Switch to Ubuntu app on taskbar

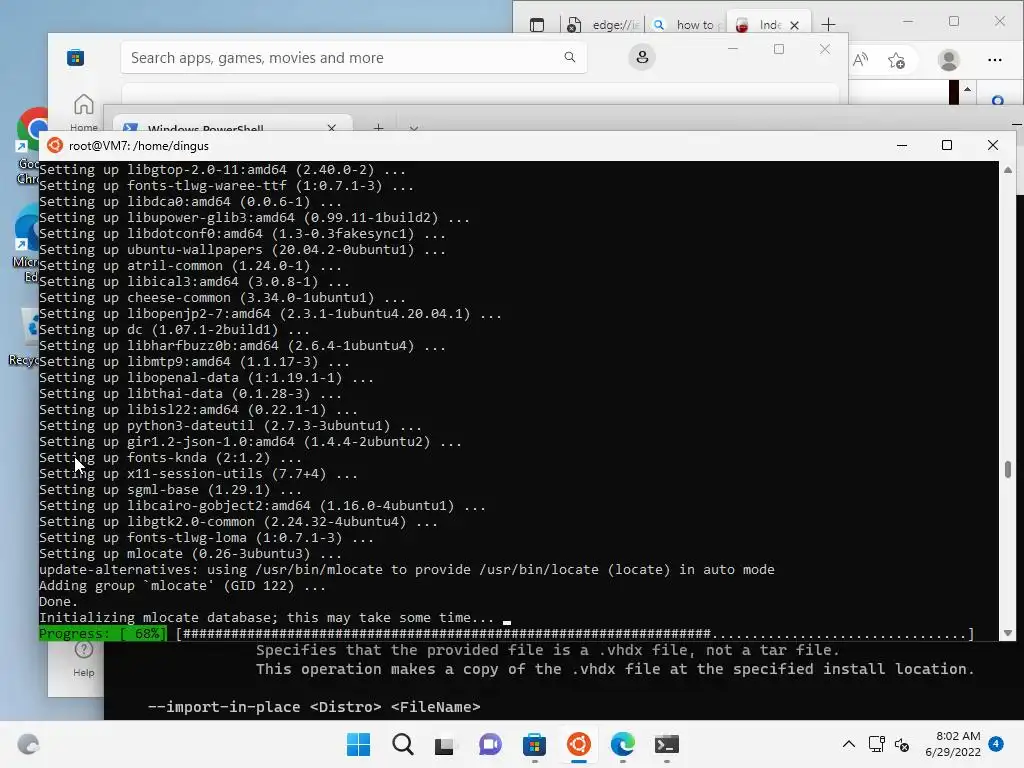tap(579, 744)
